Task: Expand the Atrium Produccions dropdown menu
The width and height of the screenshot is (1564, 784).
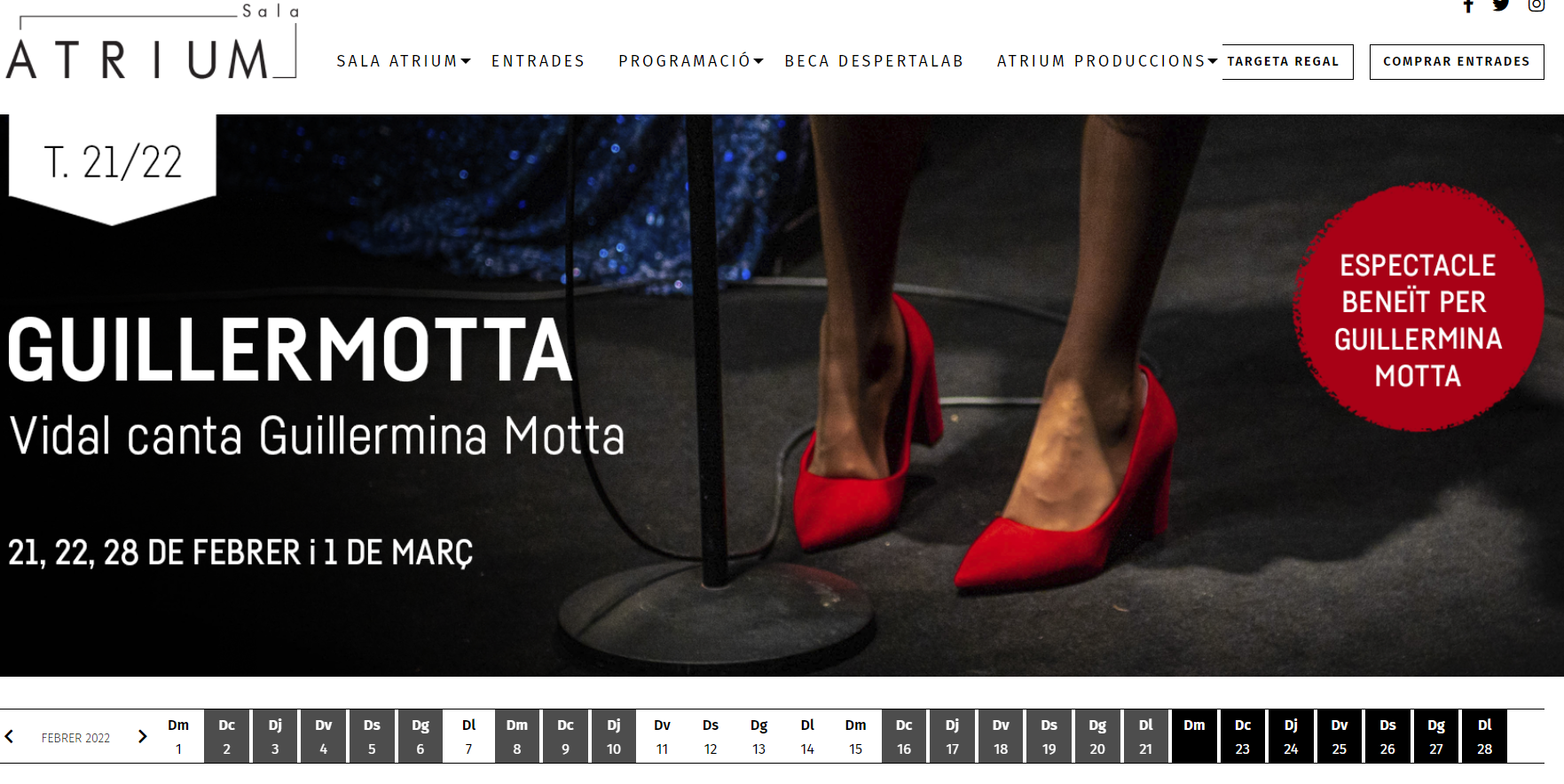Action: pos(1107,61)
